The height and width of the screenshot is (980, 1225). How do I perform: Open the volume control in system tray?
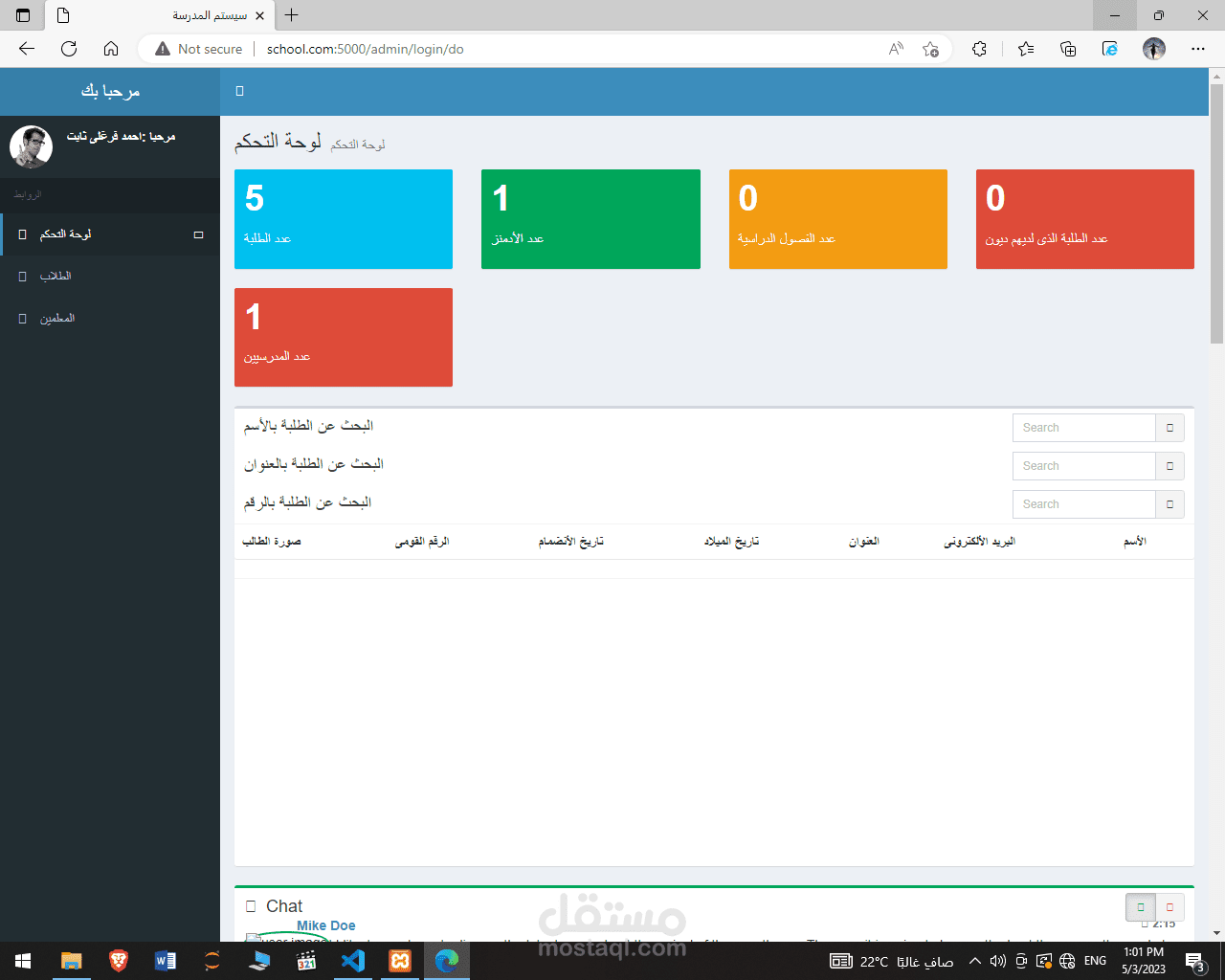[997, 961]
